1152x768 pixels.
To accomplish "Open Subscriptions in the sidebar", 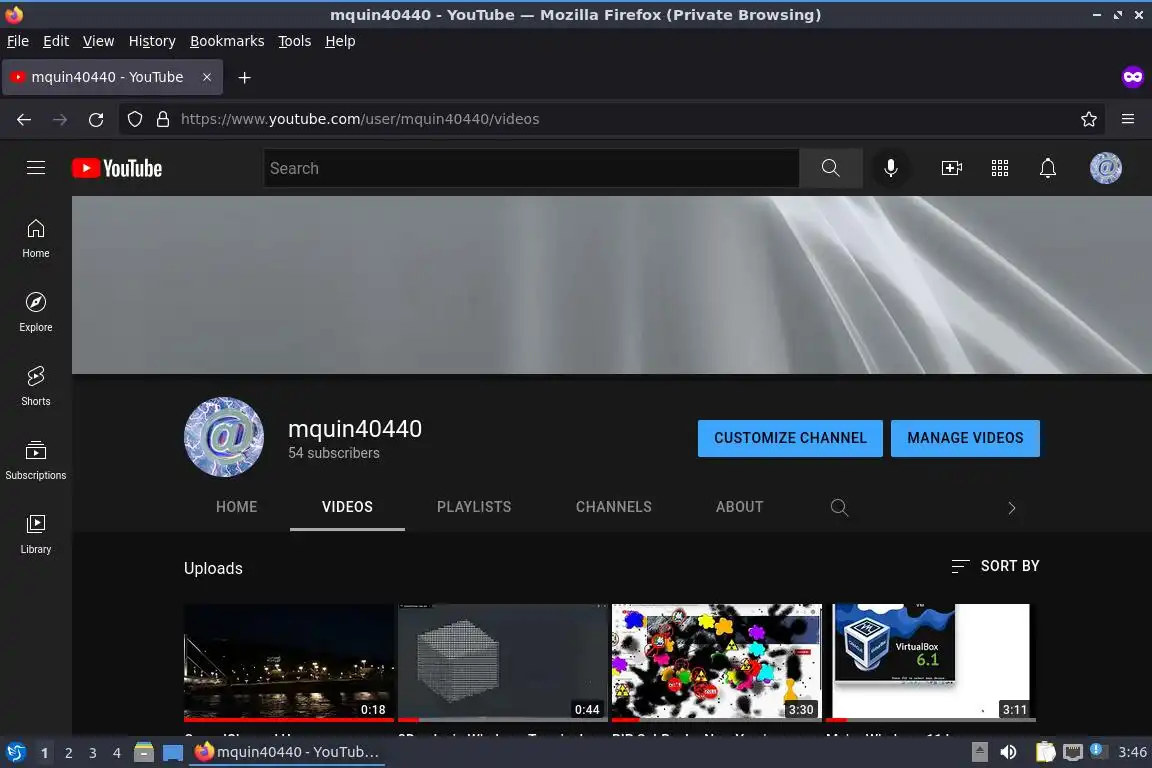I will click(35, 461).
